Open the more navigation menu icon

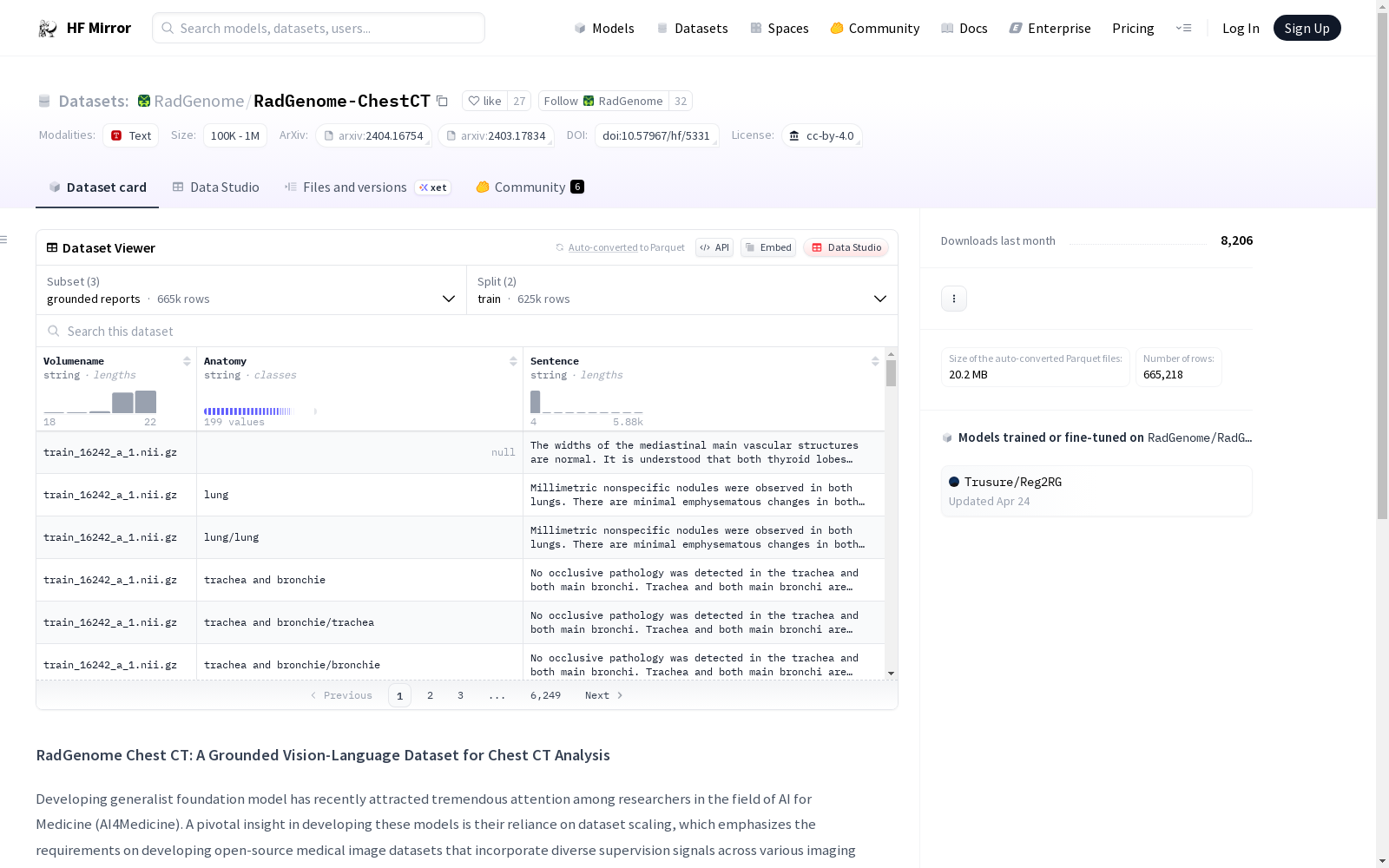[1183, 28]
